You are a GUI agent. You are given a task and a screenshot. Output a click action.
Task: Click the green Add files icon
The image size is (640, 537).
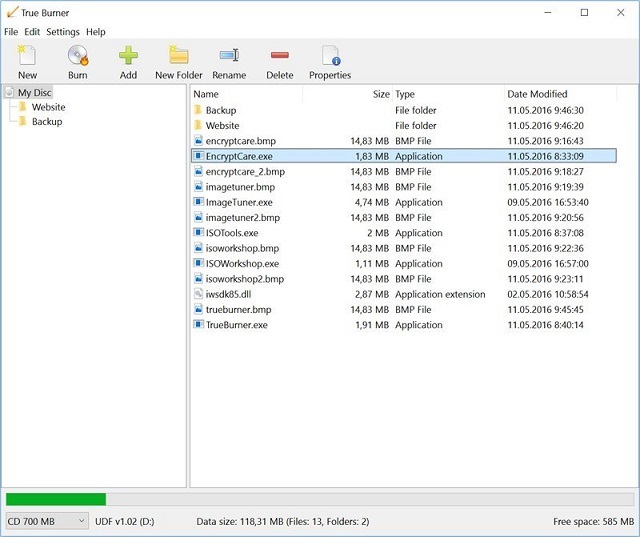point(128,57)
